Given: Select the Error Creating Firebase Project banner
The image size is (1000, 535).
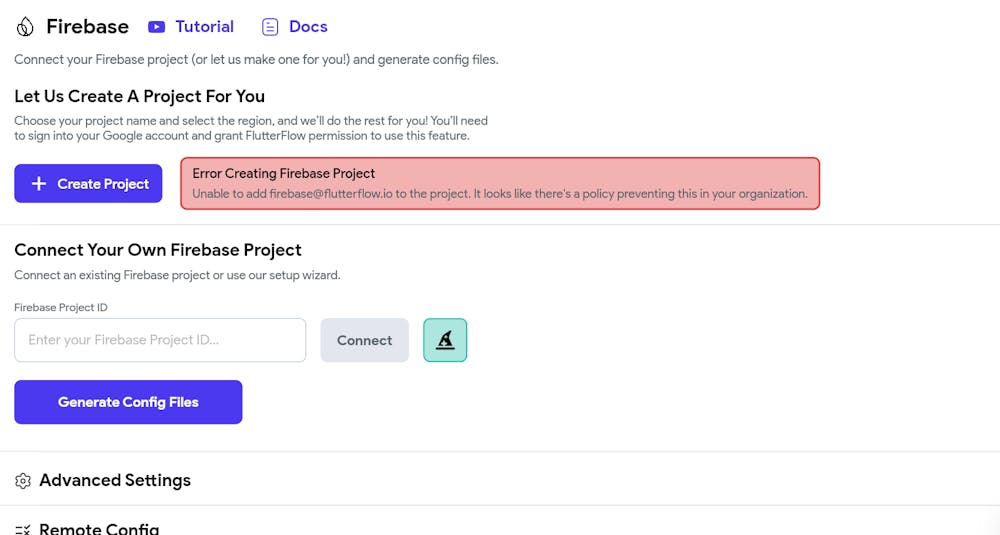Looking at the screenshot, I should [500, 184].
